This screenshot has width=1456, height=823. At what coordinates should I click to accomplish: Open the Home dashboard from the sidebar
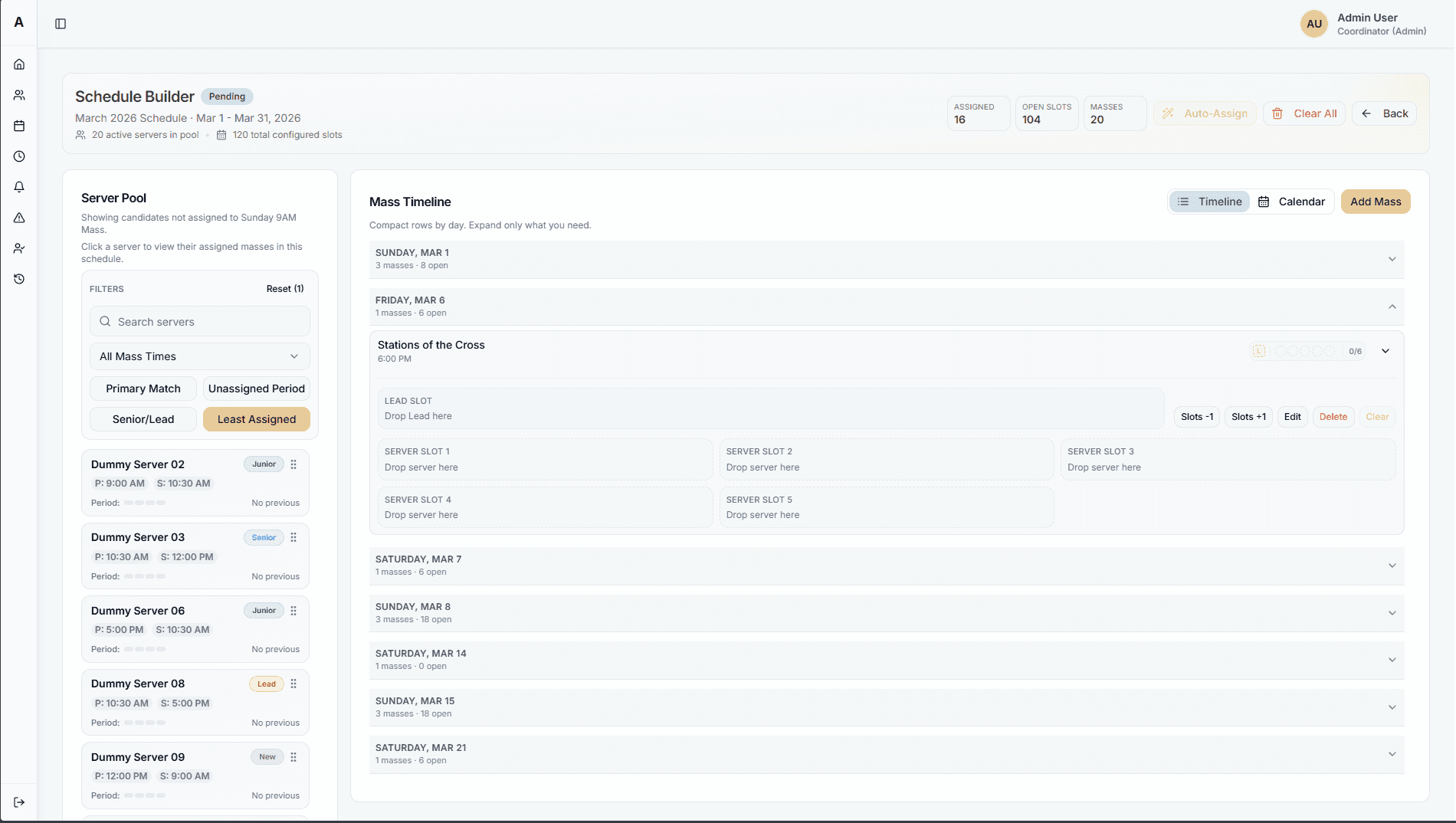click(19, 64)
